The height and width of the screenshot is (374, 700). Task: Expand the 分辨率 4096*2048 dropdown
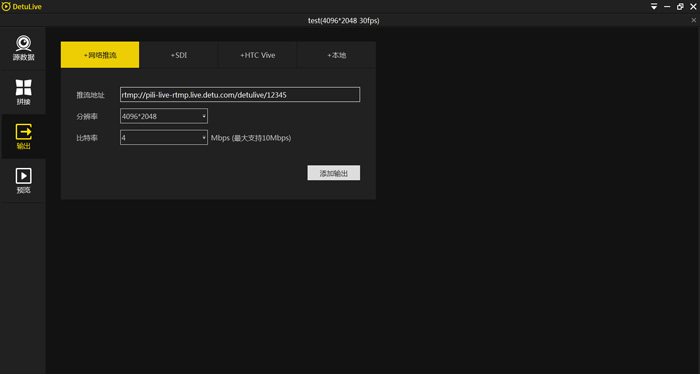click(x=164, y=116)
